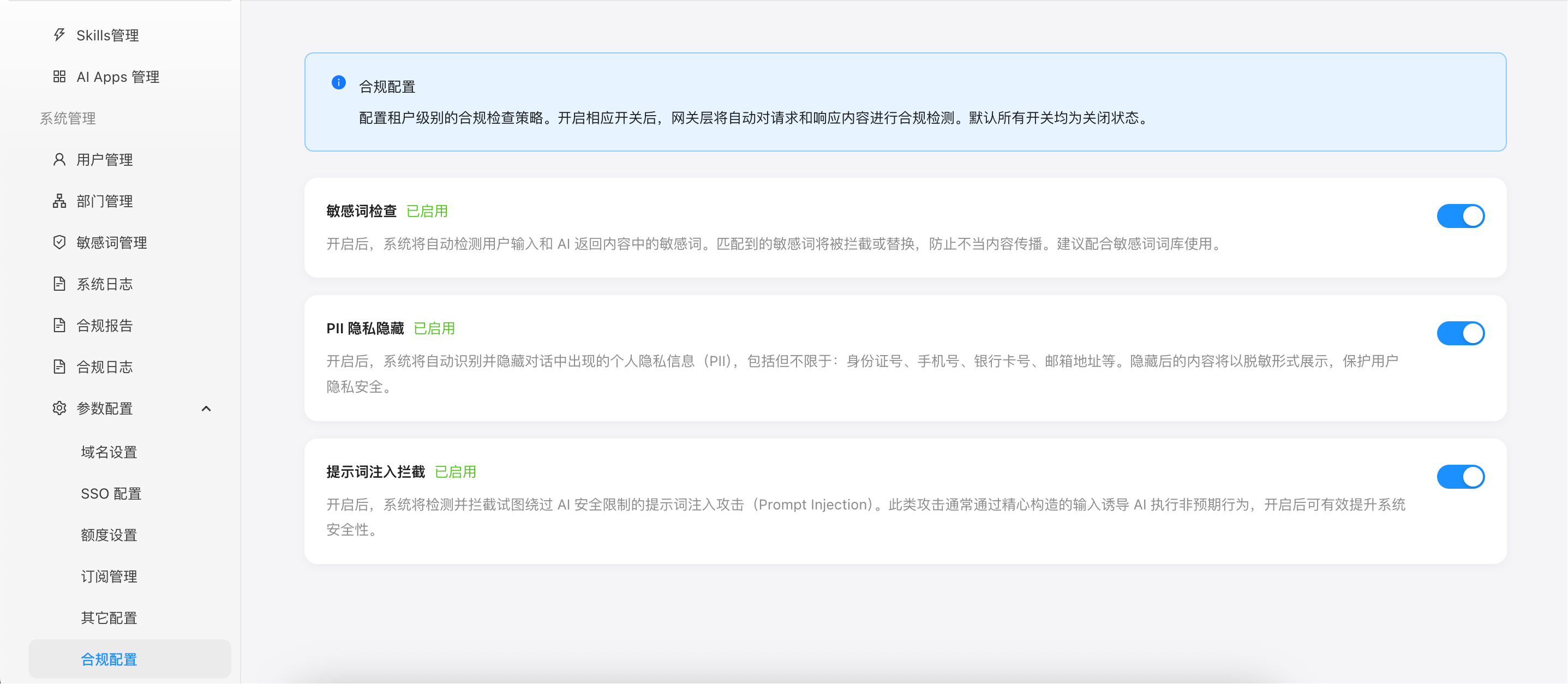The width and height of the screenshot is (1568, 684).
Task: Click 已启用 status next to 提示词注入拦截
Action: click(x=456, y=472)
